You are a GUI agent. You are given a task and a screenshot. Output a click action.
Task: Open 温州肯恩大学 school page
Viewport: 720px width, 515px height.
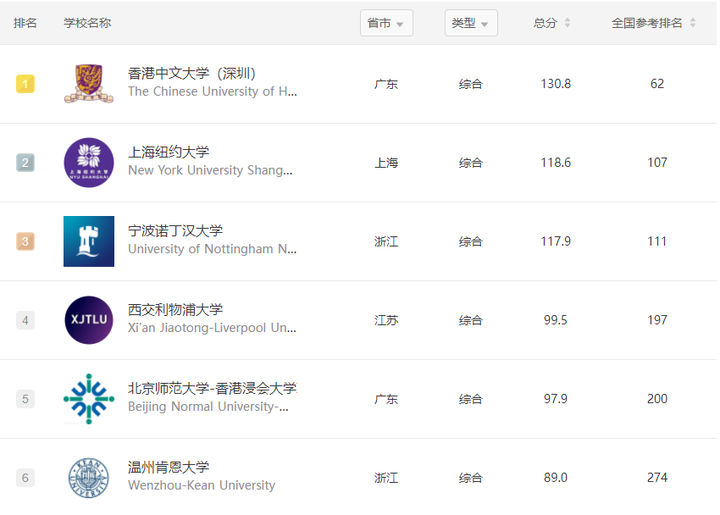169,467
